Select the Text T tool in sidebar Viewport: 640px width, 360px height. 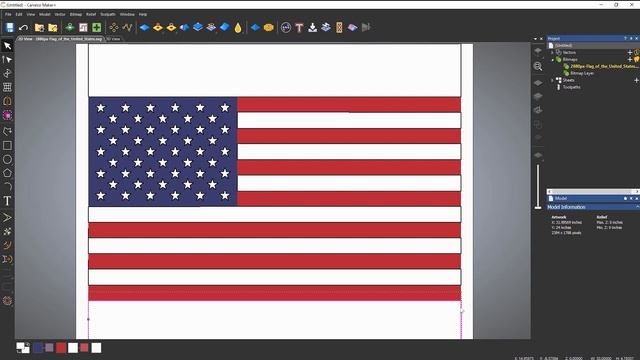tap(7, 200)
